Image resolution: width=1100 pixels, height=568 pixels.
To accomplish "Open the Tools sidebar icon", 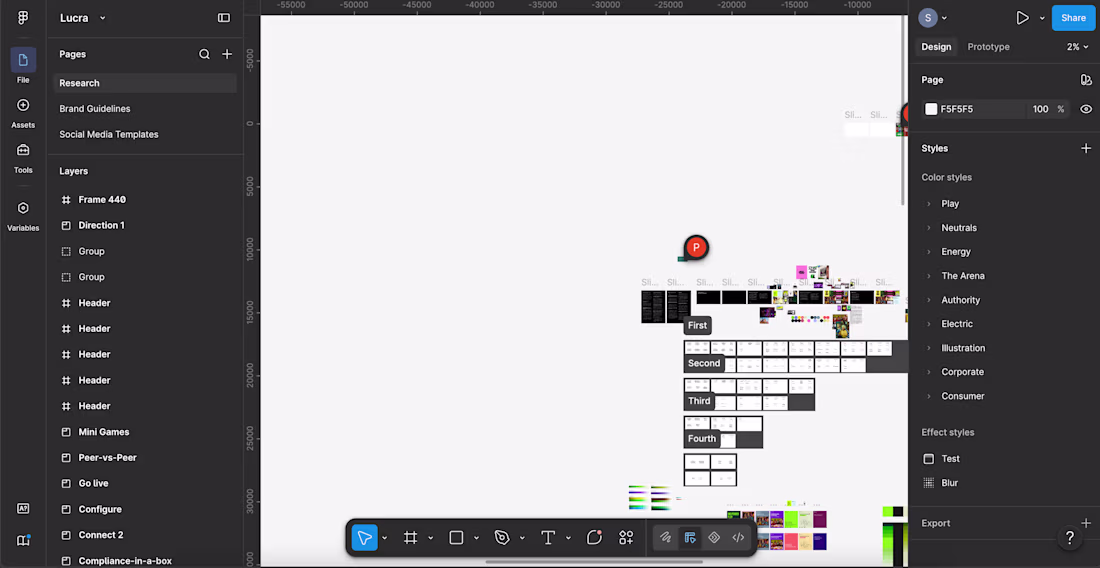I will (x=23, y=150).
